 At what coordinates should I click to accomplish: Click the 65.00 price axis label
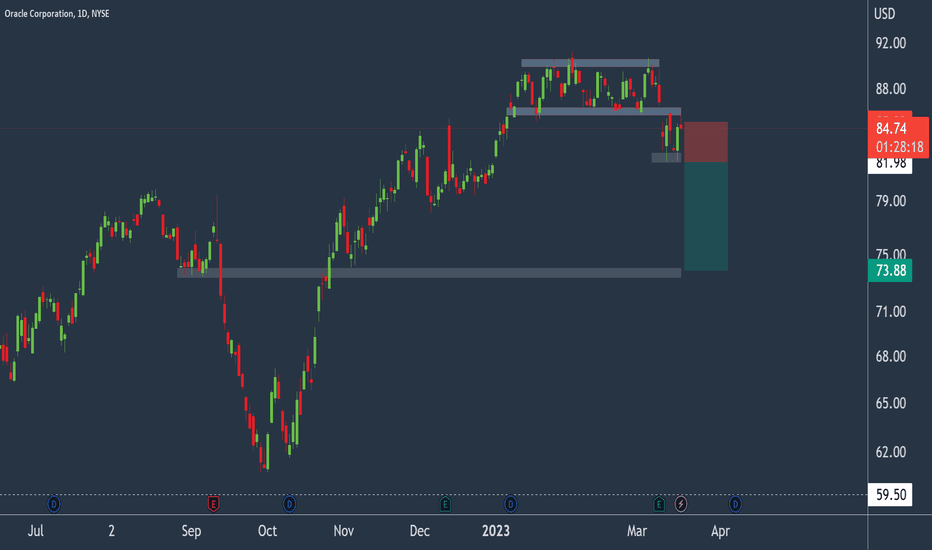point(891,403)
